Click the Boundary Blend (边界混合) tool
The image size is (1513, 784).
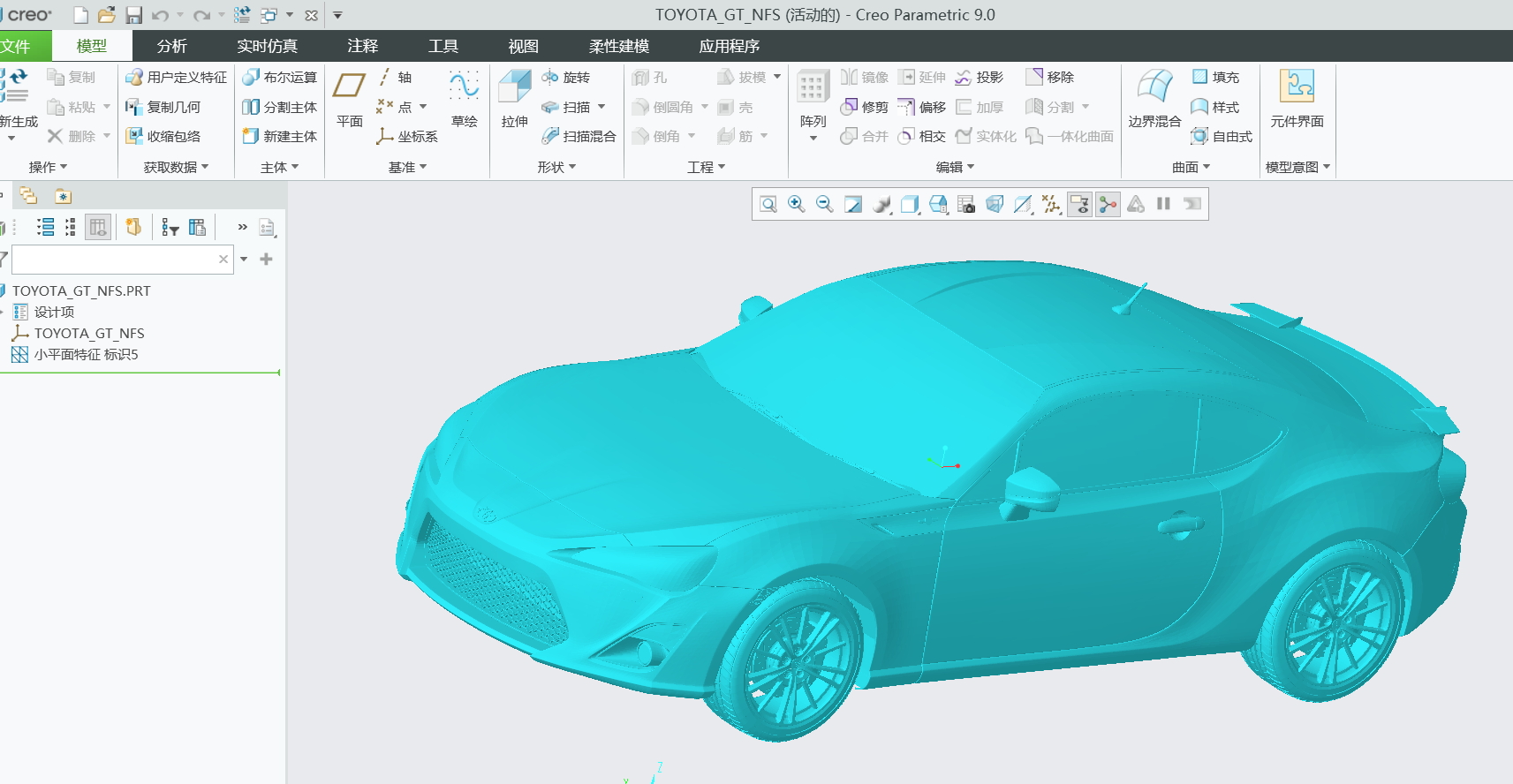pyautogui.click(x=1154, y=99)
